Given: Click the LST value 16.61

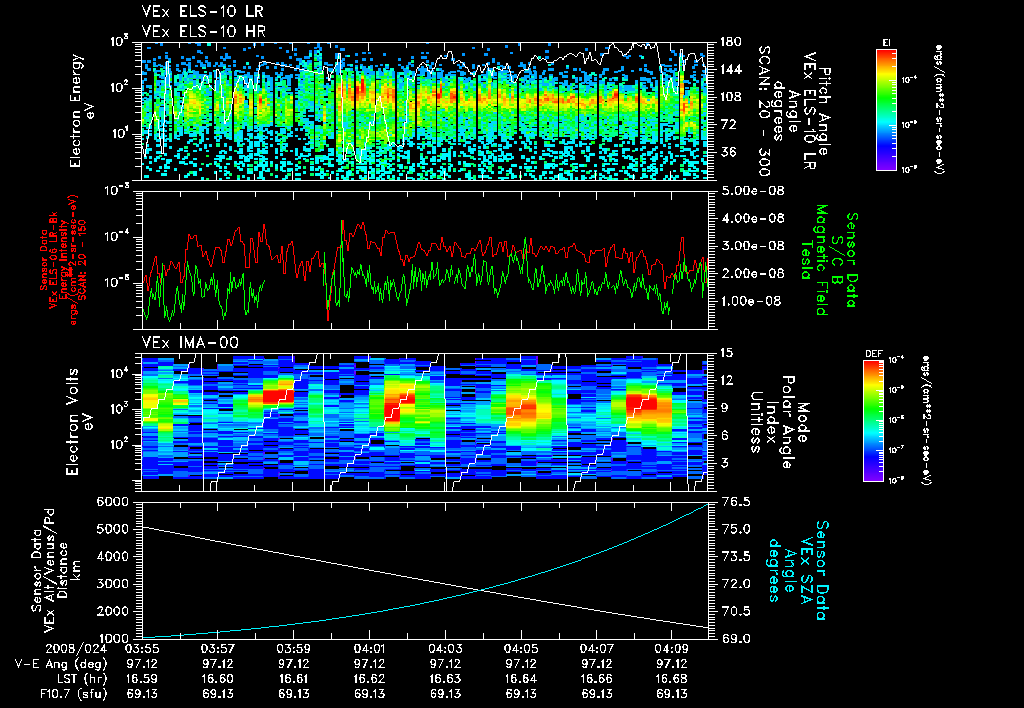Looking at the screenshot, I should 293,679.
